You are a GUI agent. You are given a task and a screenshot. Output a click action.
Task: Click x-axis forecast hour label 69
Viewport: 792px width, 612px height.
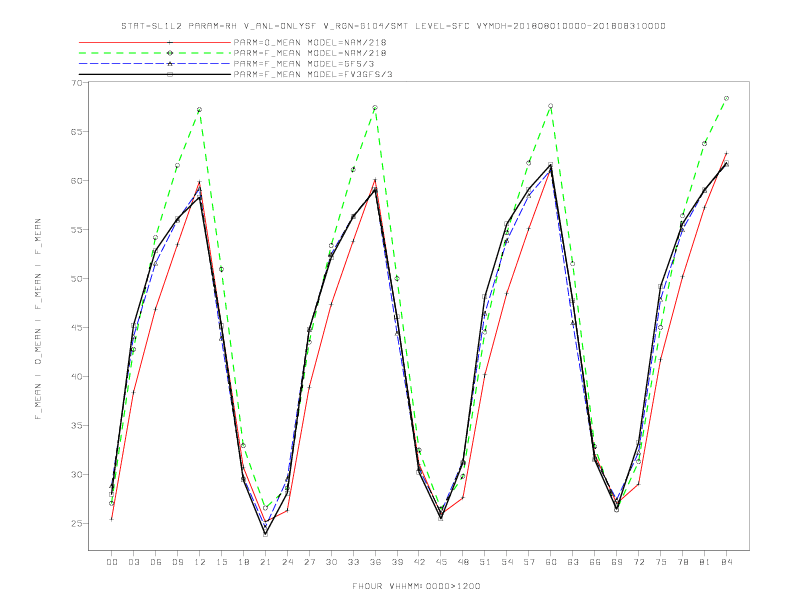(x=617, y=562)
